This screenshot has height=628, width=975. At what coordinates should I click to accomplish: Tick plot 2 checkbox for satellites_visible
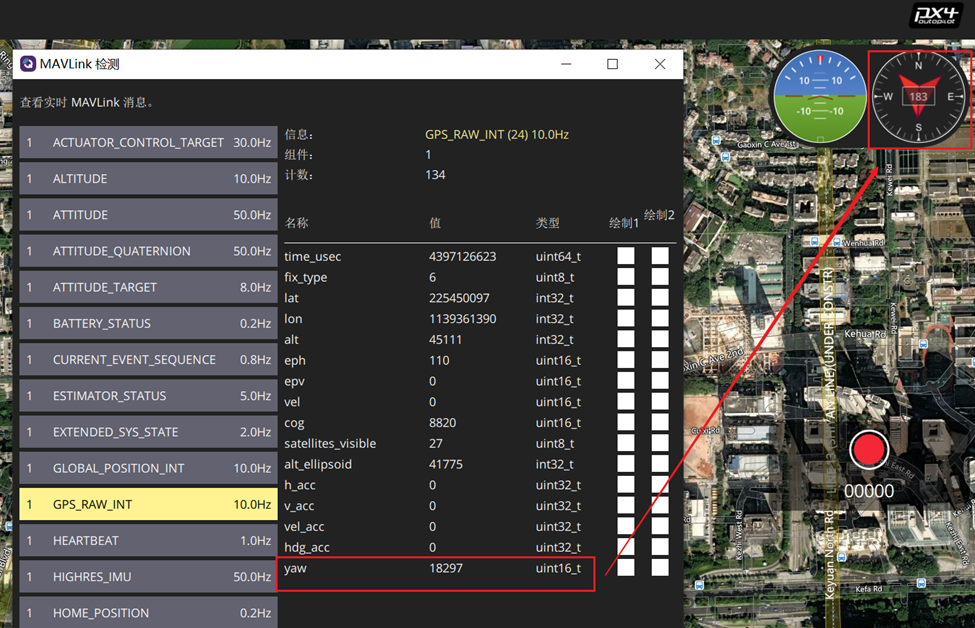660,443
